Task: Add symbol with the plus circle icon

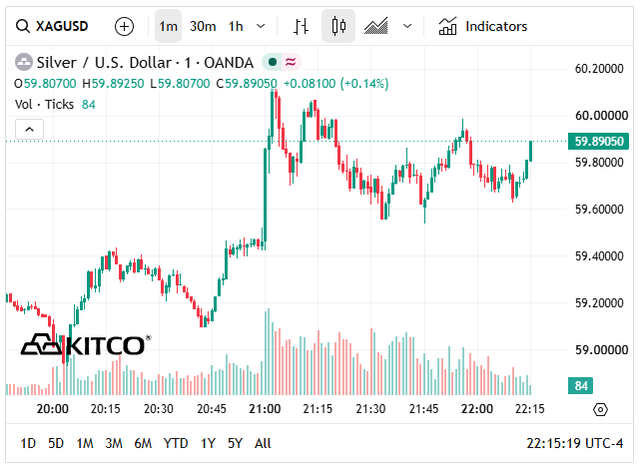Action: (x=124, y=27)
